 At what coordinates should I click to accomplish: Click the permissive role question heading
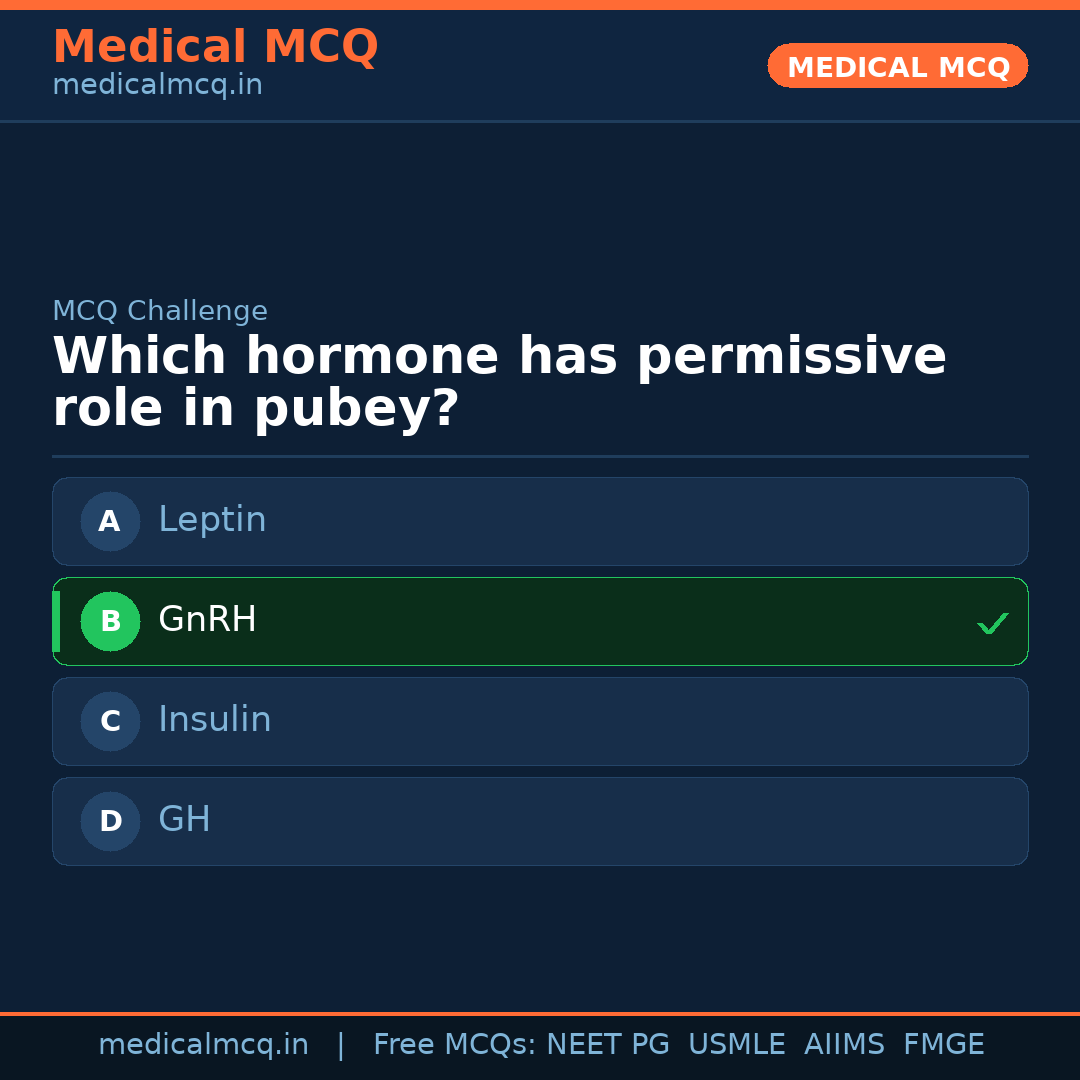(499, 382)
